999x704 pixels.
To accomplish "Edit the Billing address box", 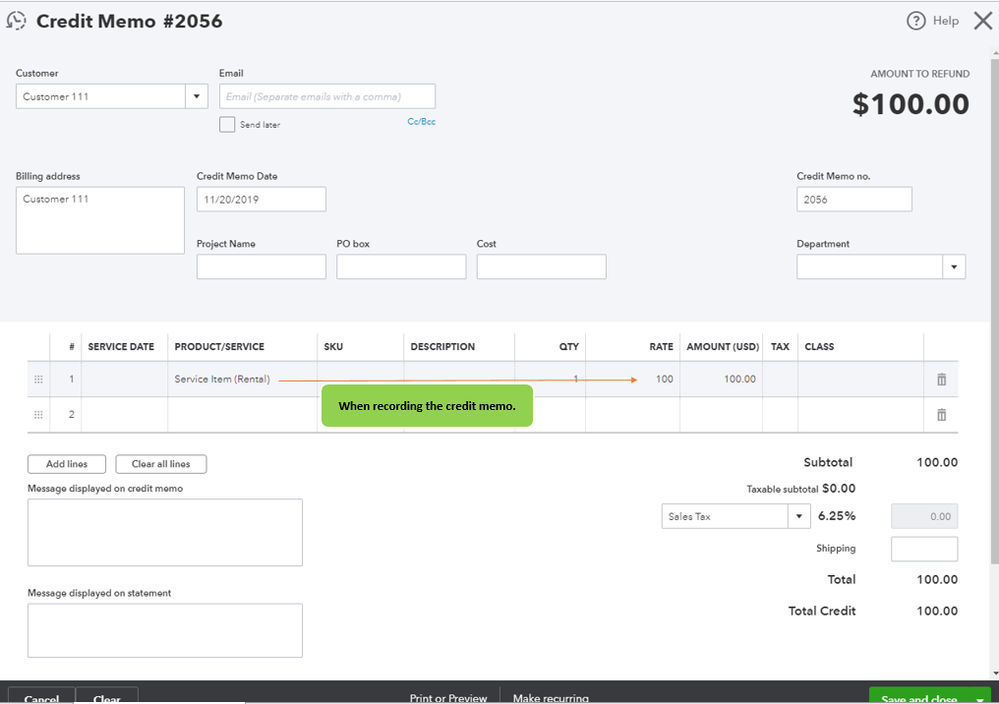I will pos(100,220).
